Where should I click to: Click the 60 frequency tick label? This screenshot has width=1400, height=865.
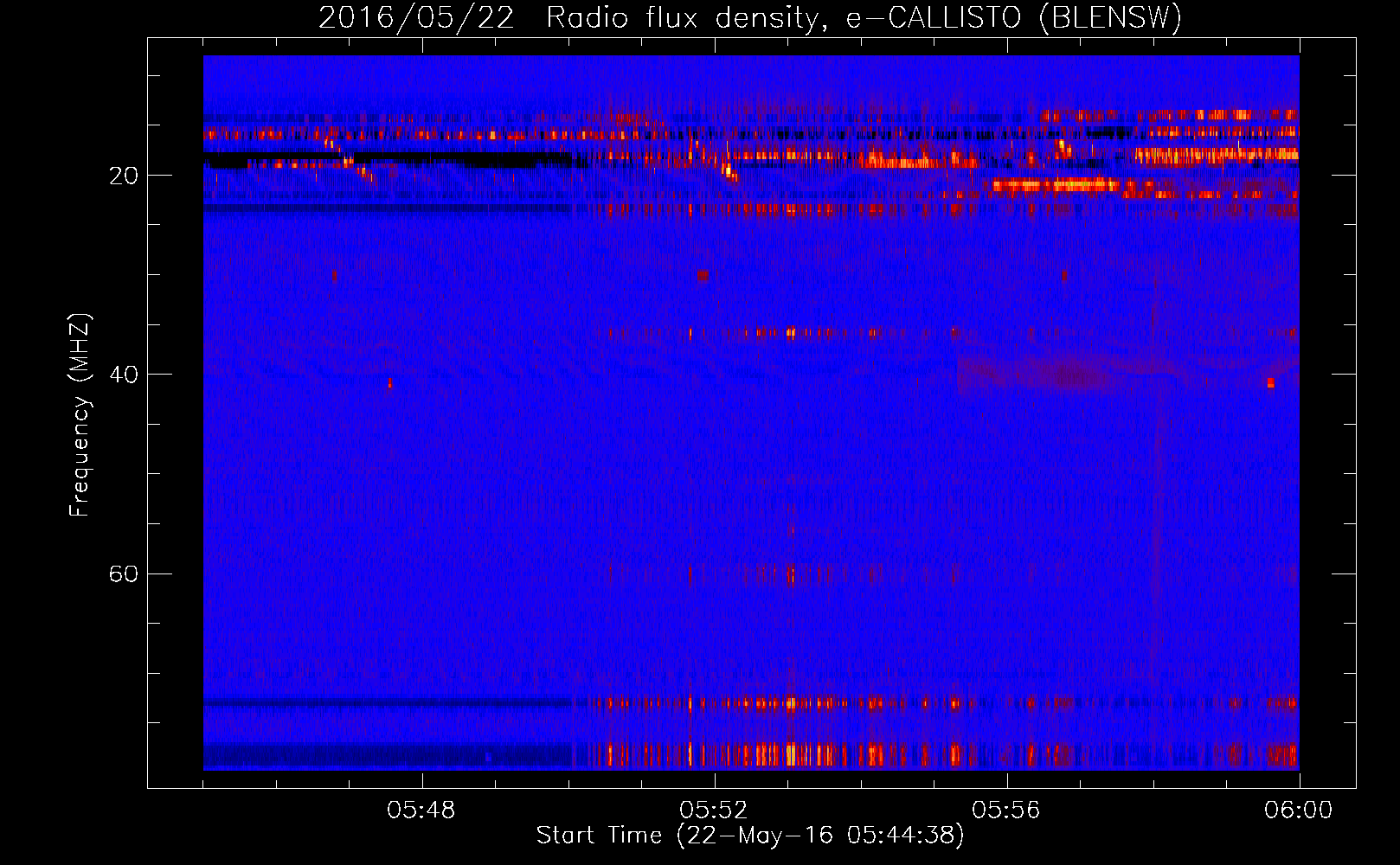coord(124,573)
